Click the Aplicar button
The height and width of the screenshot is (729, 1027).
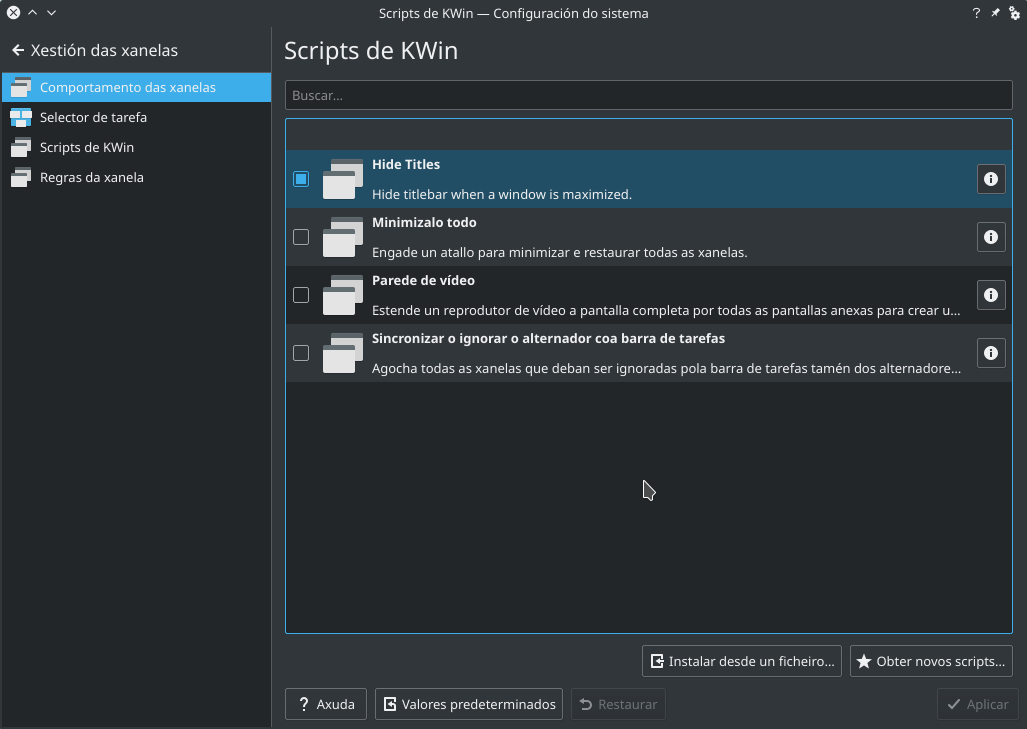point(977,704)
